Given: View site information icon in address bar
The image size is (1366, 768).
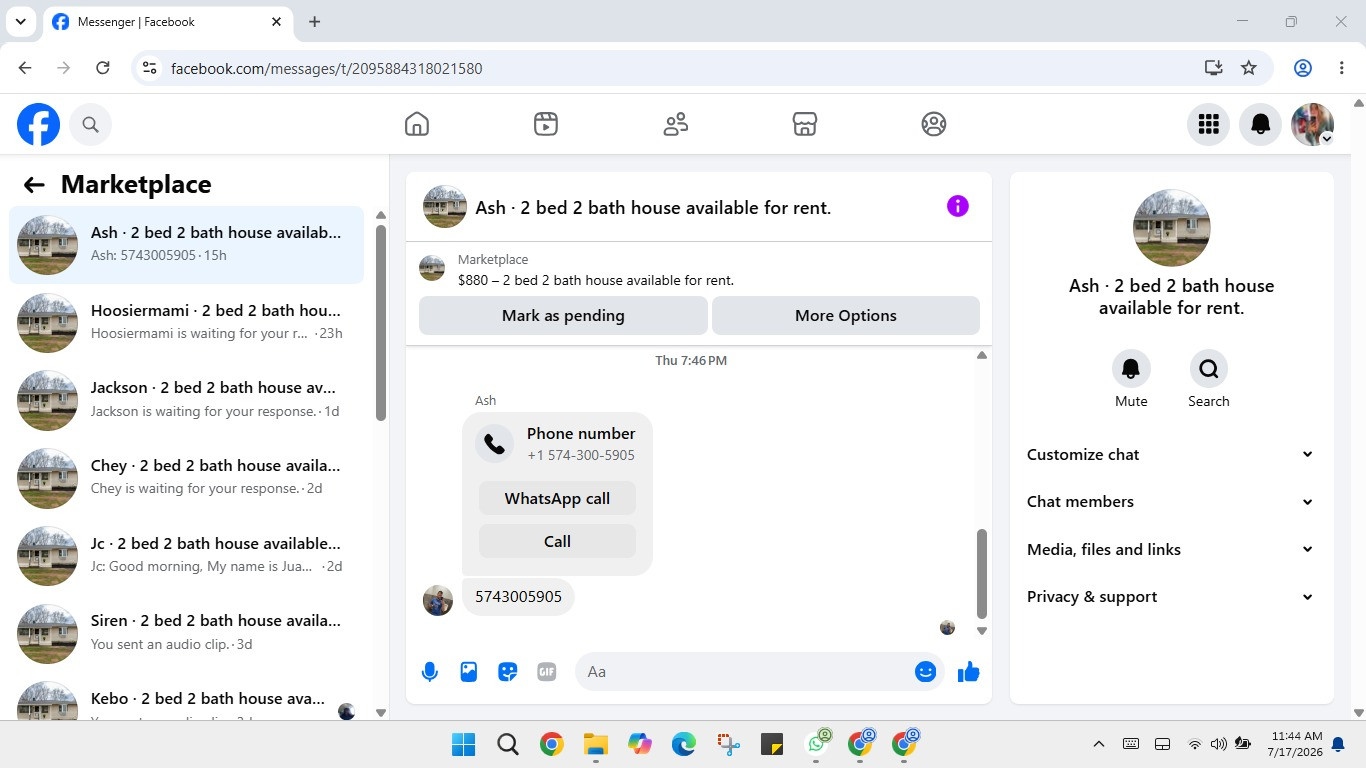Looking at the screenshot, I should pos(150,68).
